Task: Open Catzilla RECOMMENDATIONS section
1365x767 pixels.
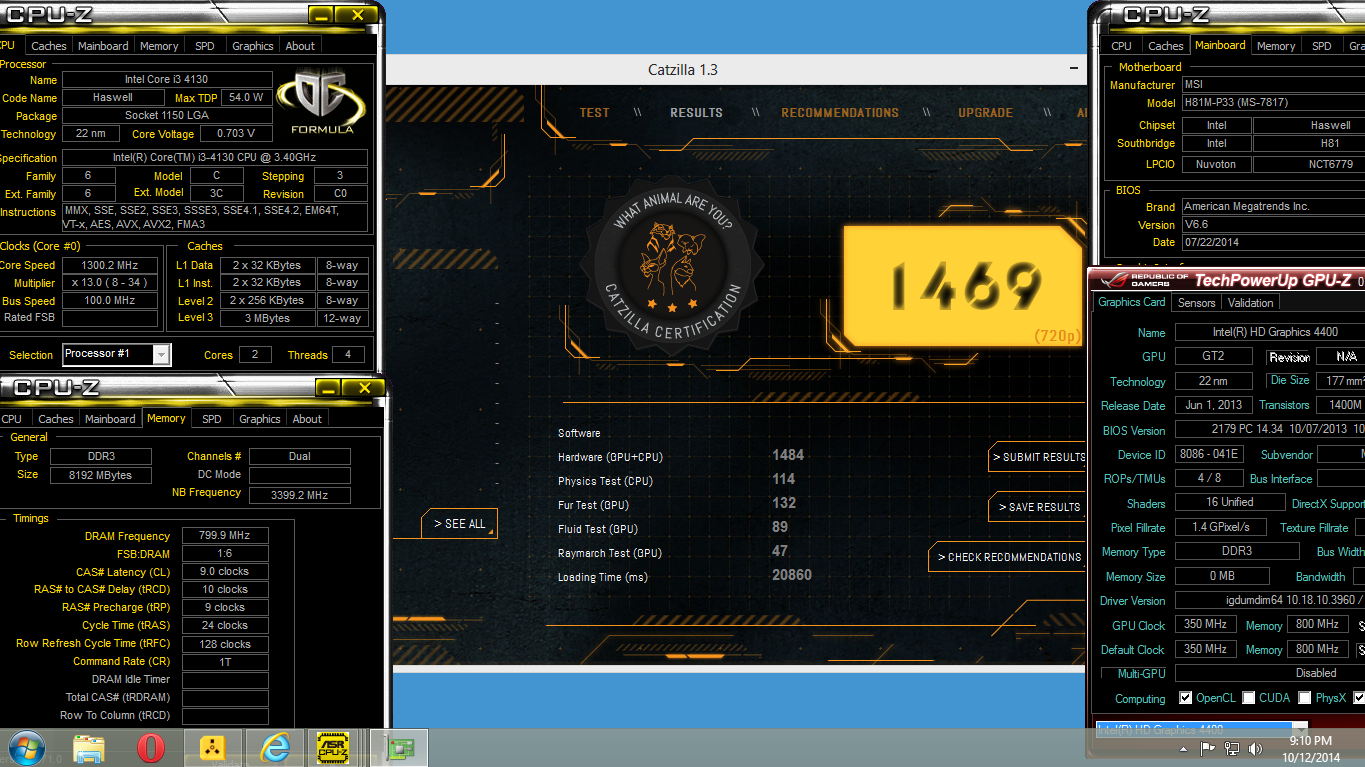Action: coord(840,113)
